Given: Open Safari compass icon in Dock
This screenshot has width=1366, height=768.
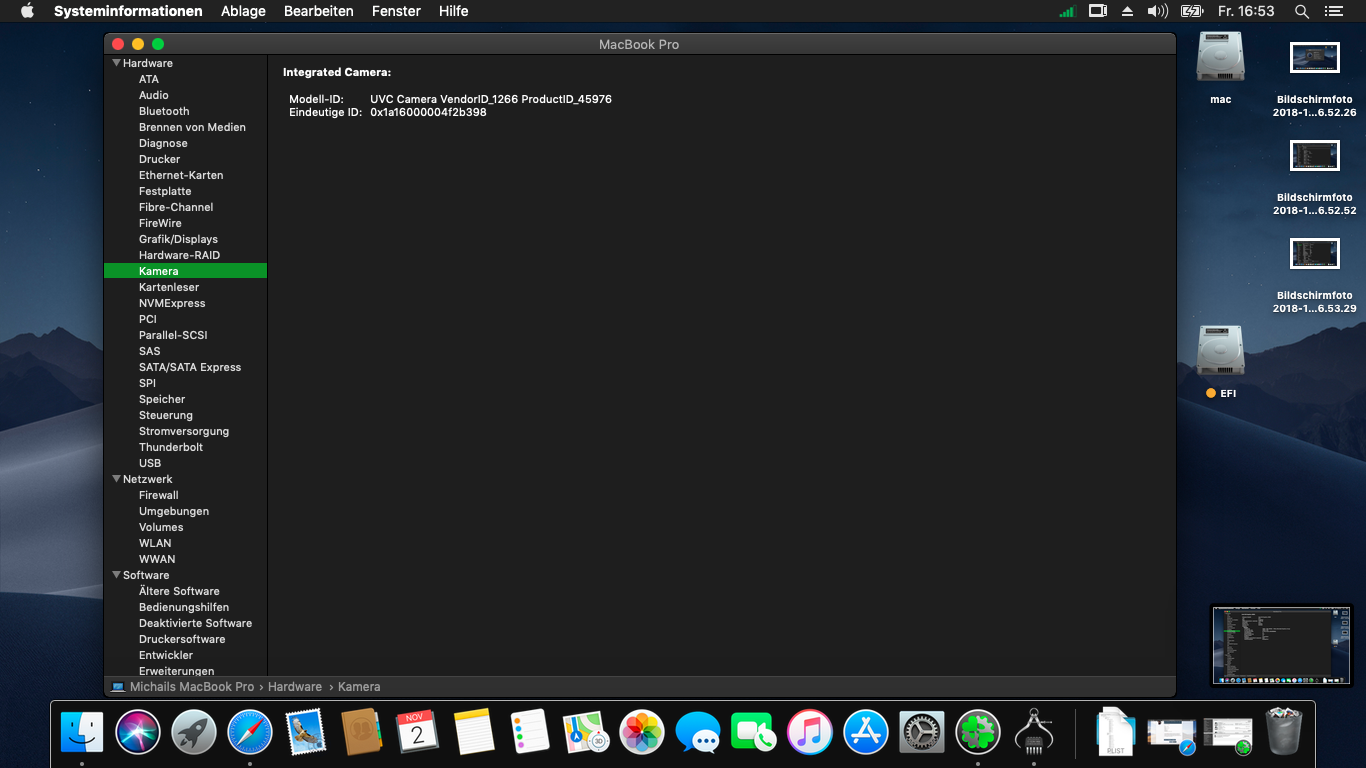Looking at the screenshot, I should point(250,732).
